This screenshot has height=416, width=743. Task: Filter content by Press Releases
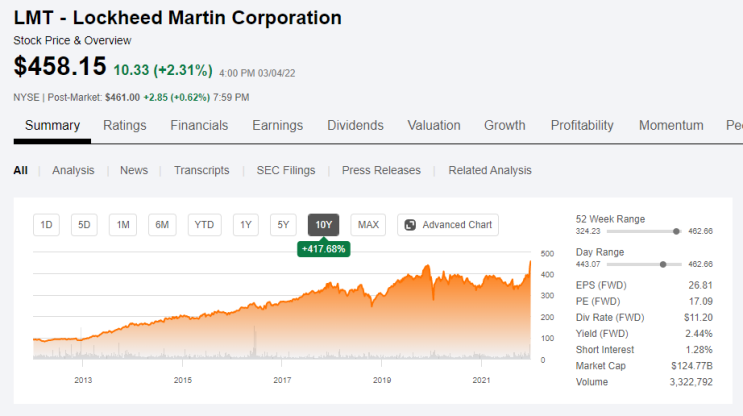pos(381,171)
